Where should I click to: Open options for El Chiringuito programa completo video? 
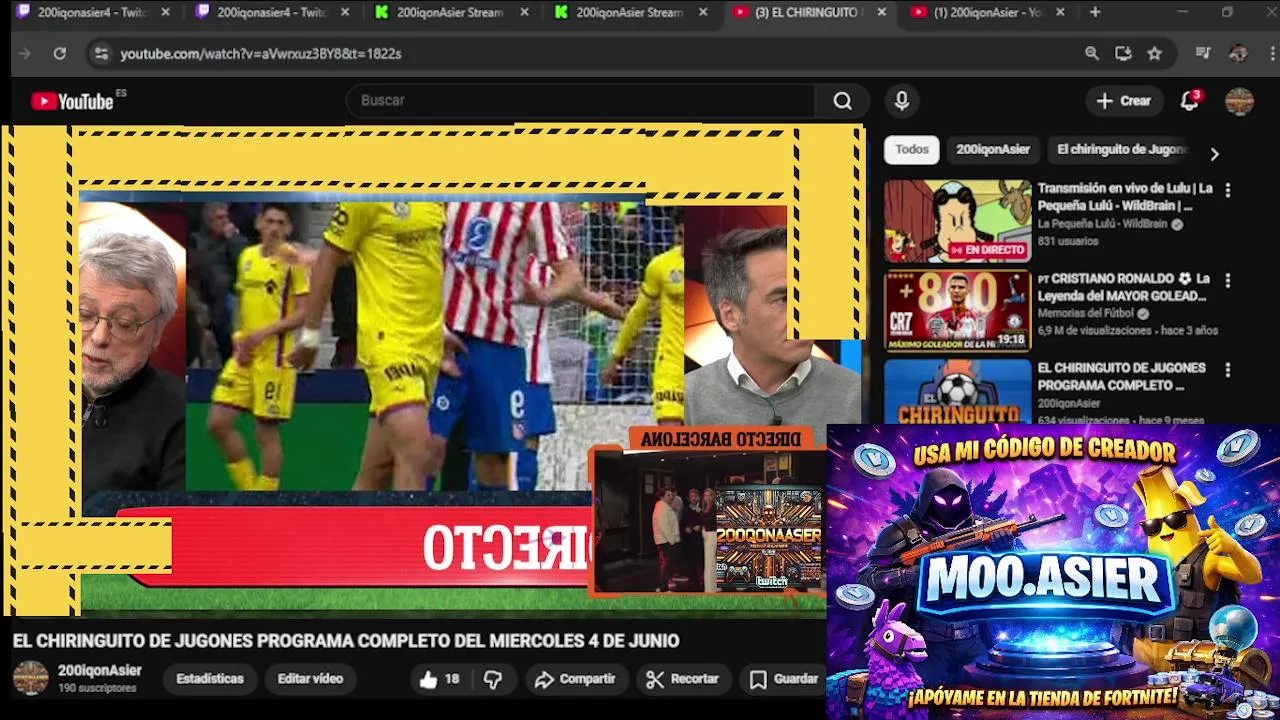click(x=1227, y=369)
